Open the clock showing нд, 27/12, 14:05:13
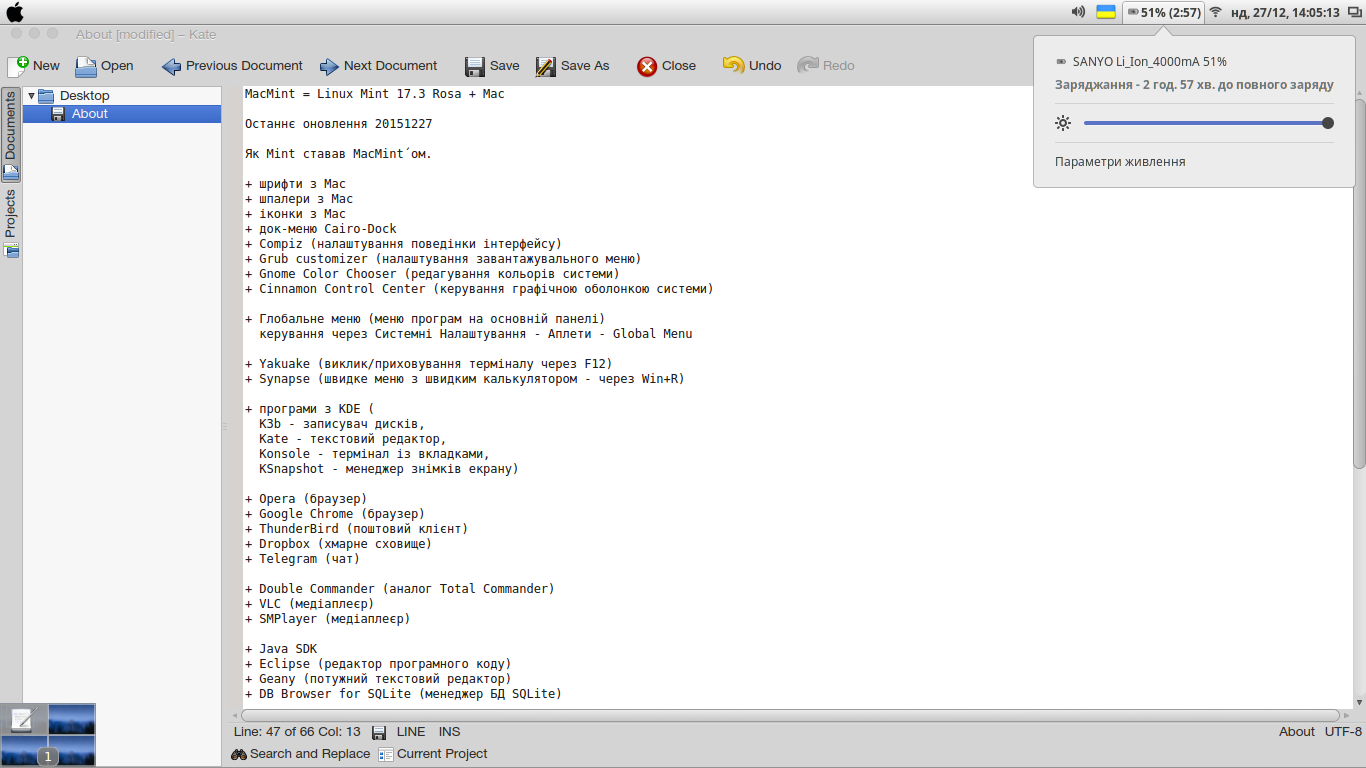The width and height of the screenshot is (1366, 768). coord(1285,12)
